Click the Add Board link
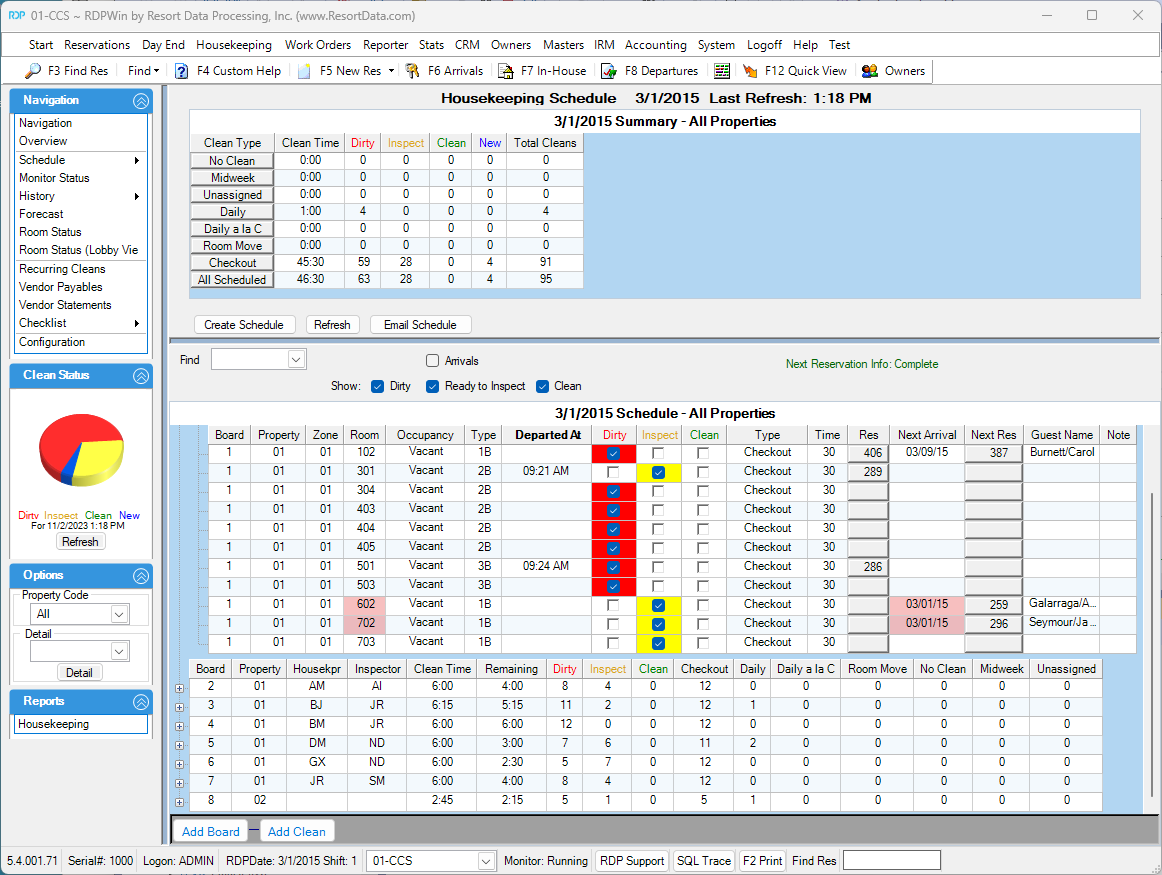Viewport: 1162px width, 875px height. (x=210, y=832)
